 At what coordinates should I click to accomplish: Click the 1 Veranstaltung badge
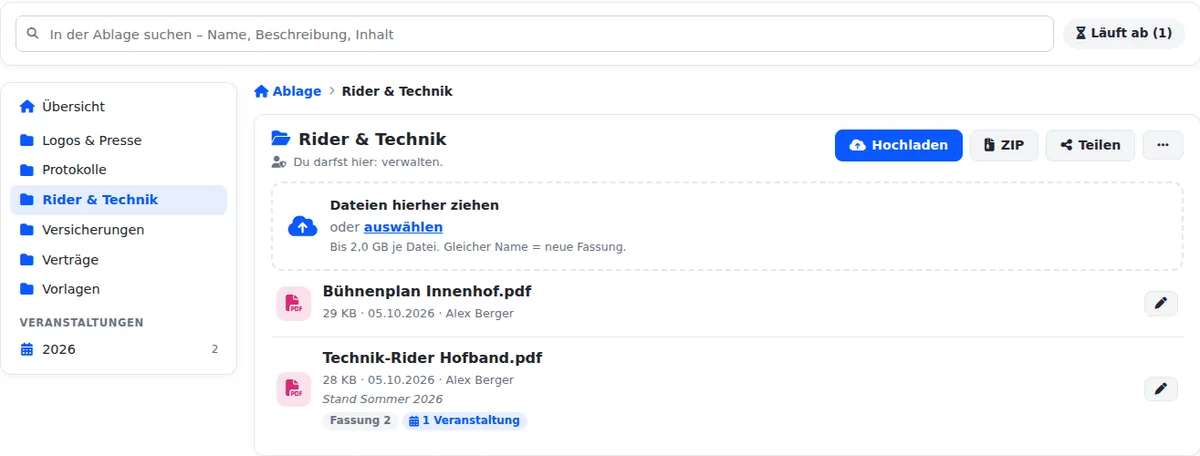pyautogui.click(x=464, y=421)
